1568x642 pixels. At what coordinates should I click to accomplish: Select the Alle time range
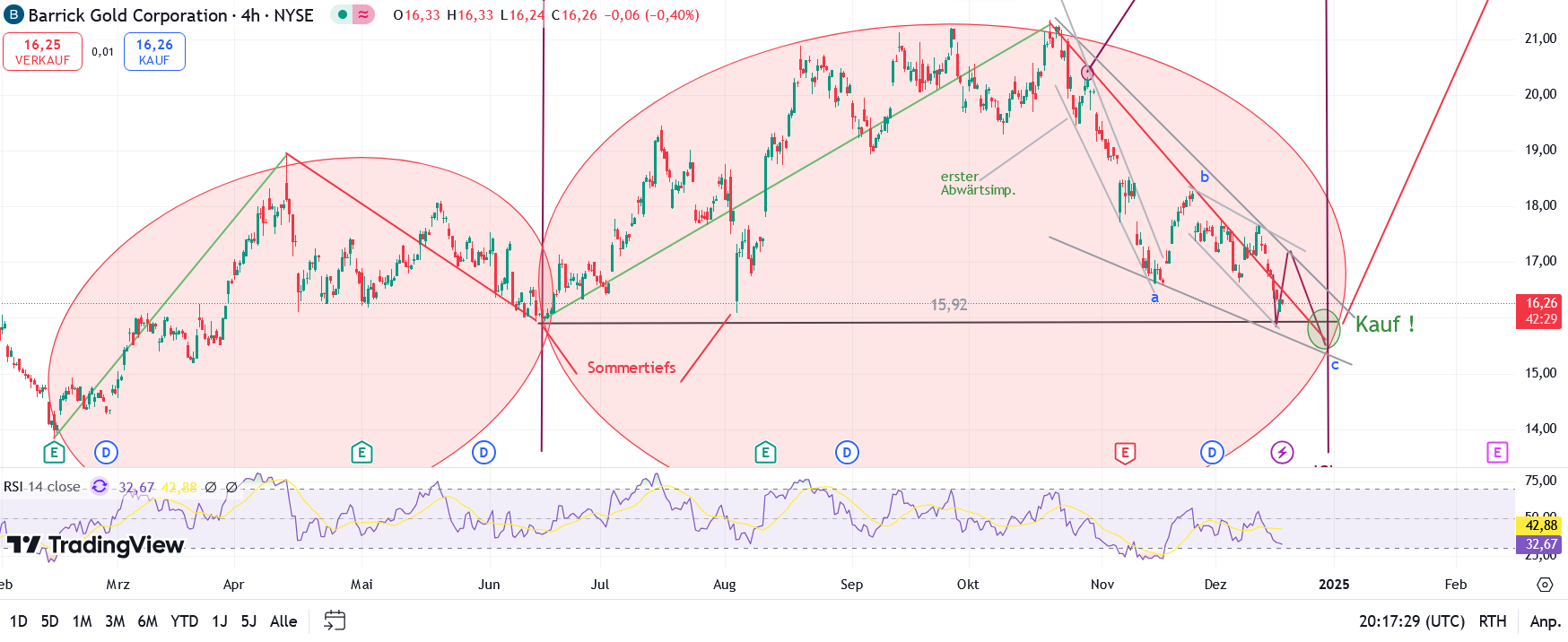[283, 620]
